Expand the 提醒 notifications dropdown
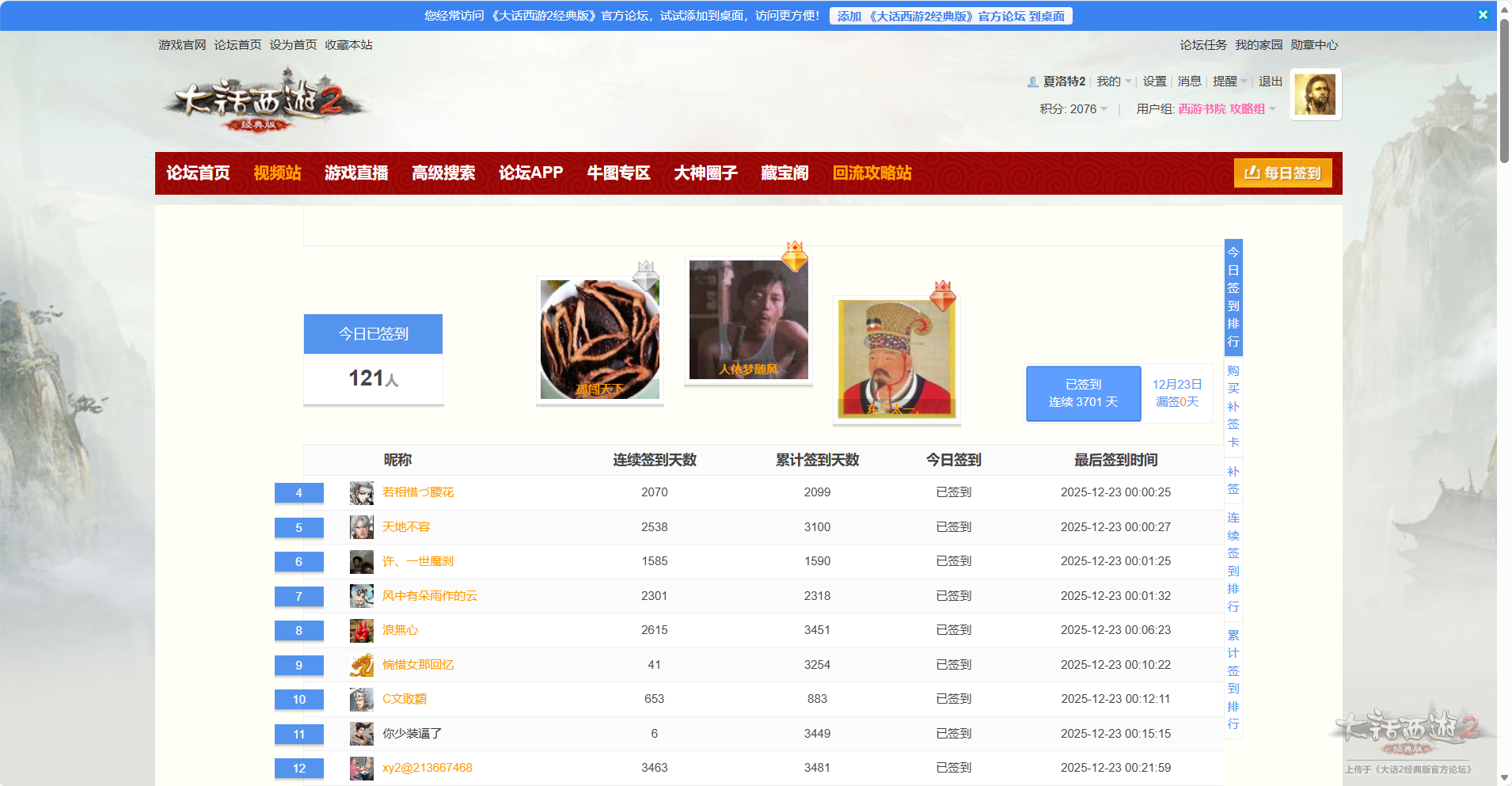The image size is (1512, 786). [1229, 82]
